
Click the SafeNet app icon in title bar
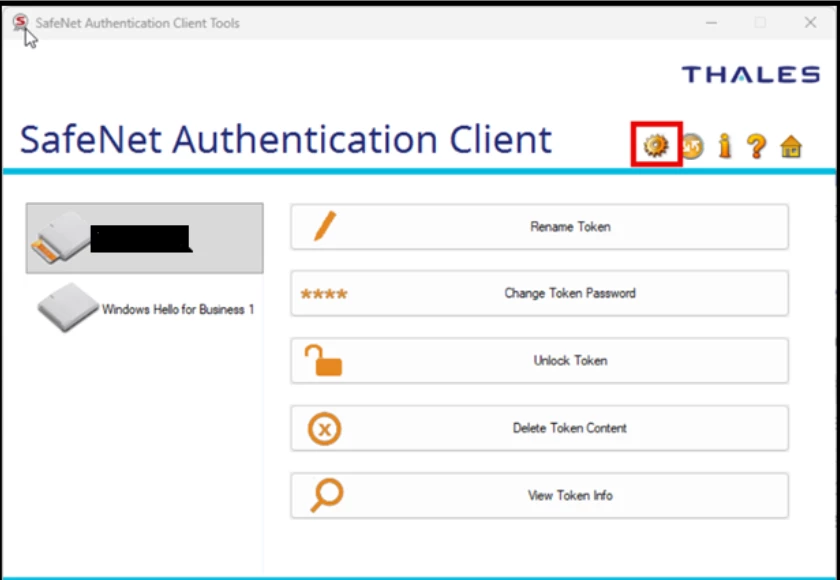pos(21,23)
